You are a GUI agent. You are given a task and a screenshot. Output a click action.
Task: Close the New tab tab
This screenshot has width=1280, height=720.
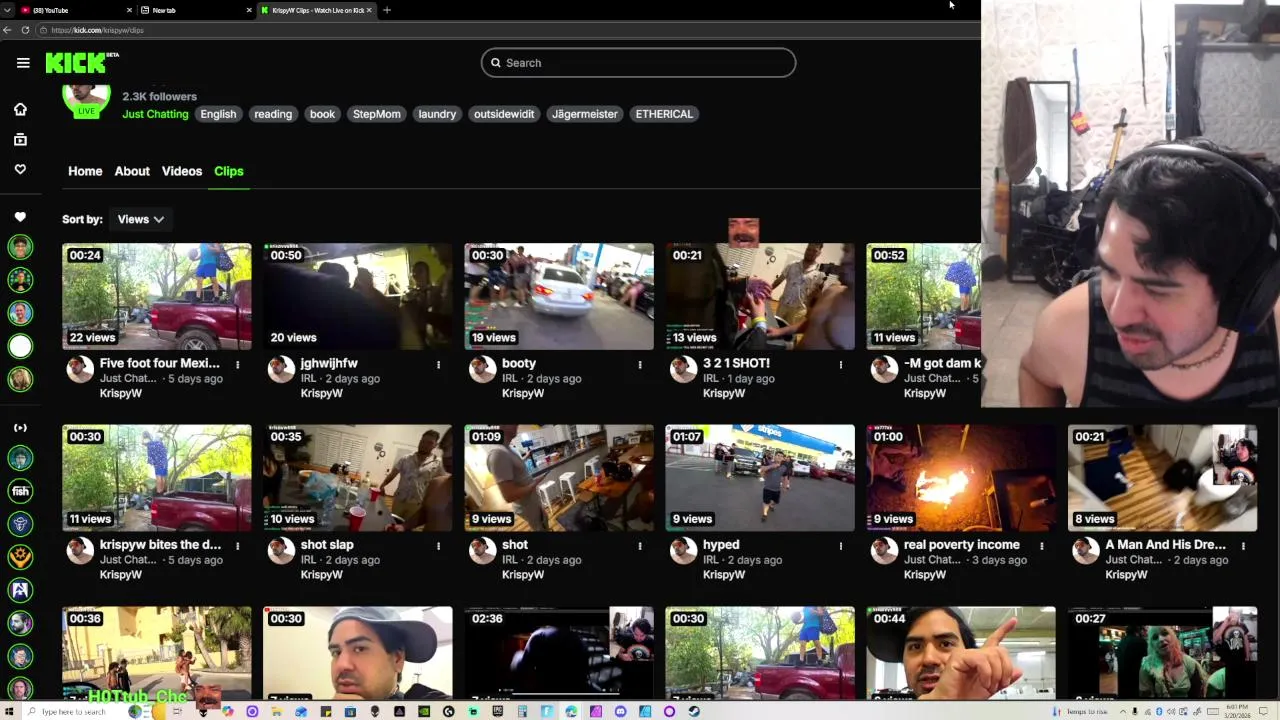[249, 10]
